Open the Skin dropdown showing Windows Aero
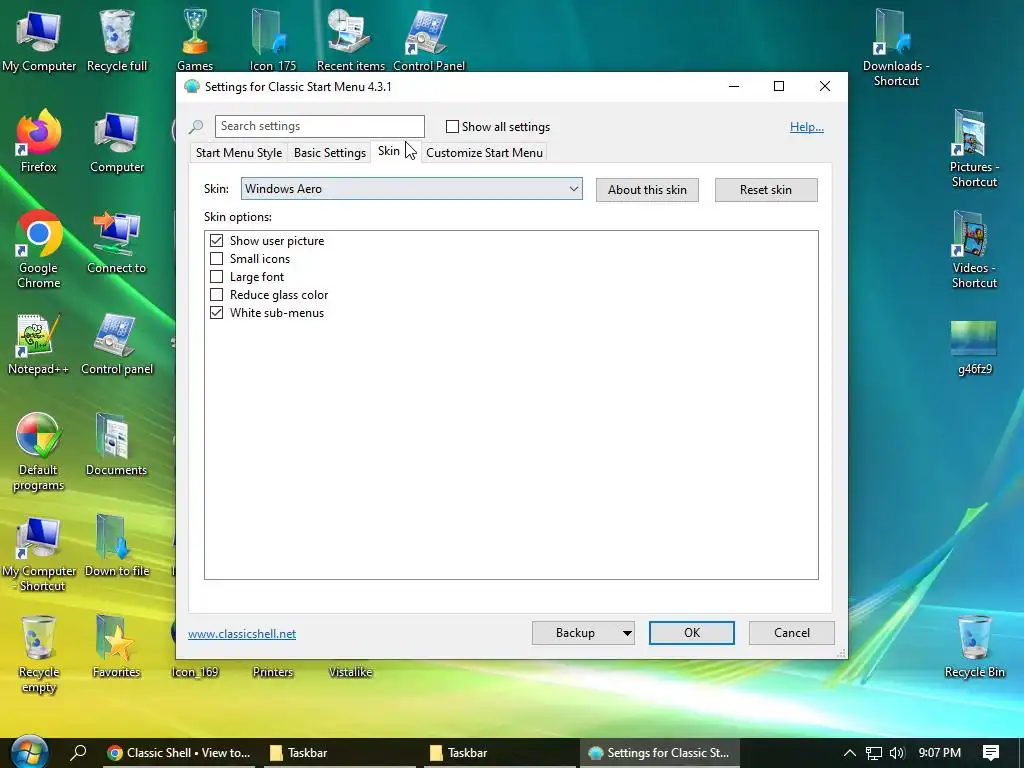1024x768 pixels. (411, 189)
